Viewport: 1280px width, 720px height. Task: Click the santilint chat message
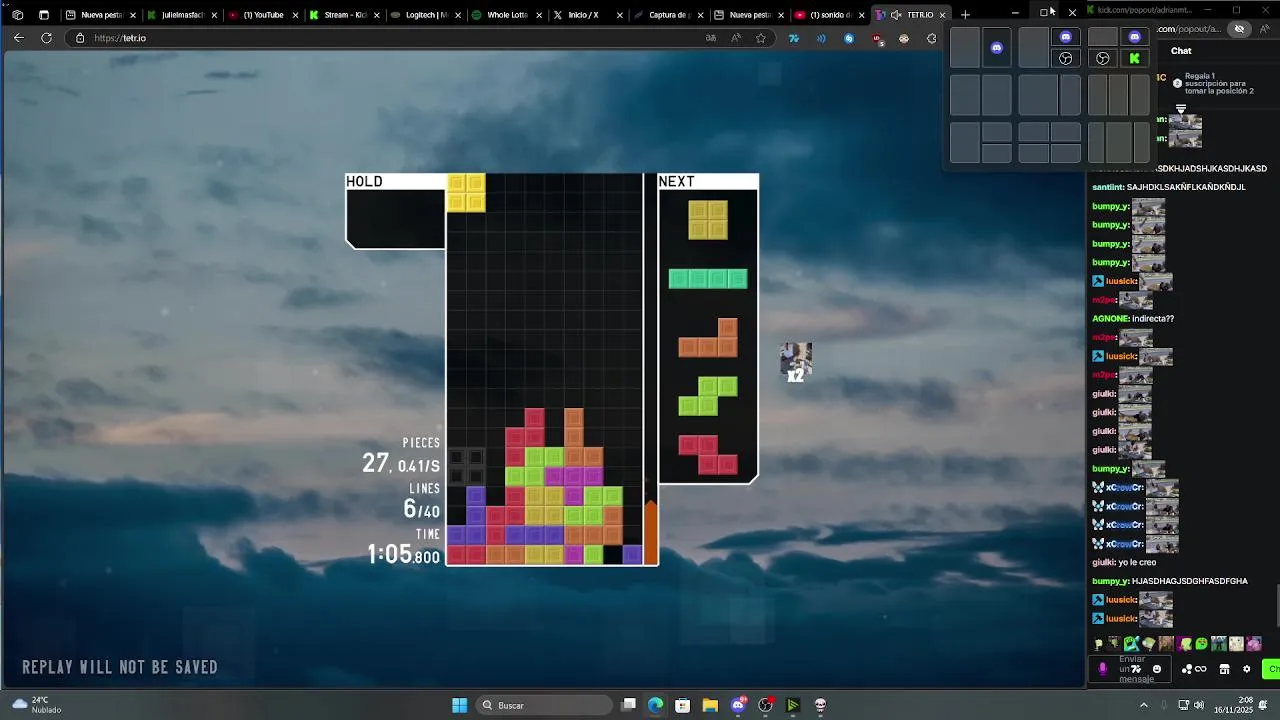(1169, 187)
